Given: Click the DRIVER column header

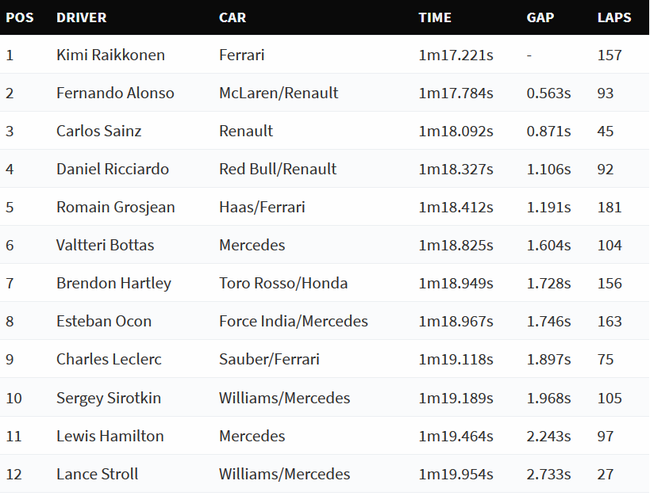Looking at the screenshot, I should coord(81,17).
